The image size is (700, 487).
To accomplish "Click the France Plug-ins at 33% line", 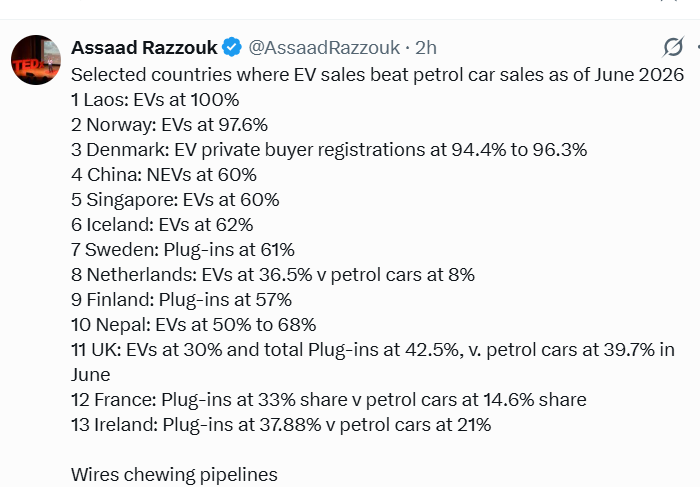I will pos(329,400).
